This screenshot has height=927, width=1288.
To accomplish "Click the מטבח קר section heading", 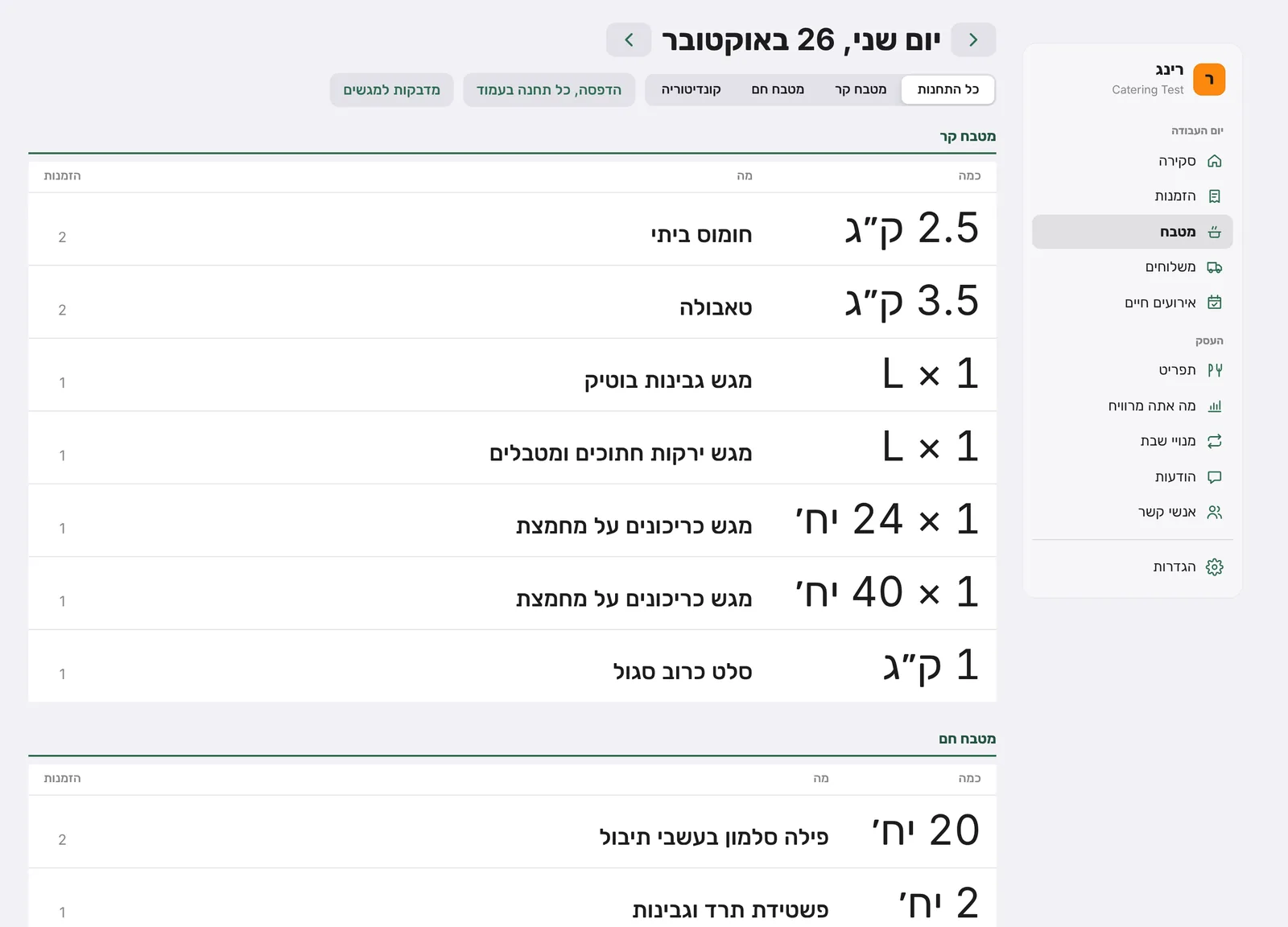I will [x=968, y=136].
